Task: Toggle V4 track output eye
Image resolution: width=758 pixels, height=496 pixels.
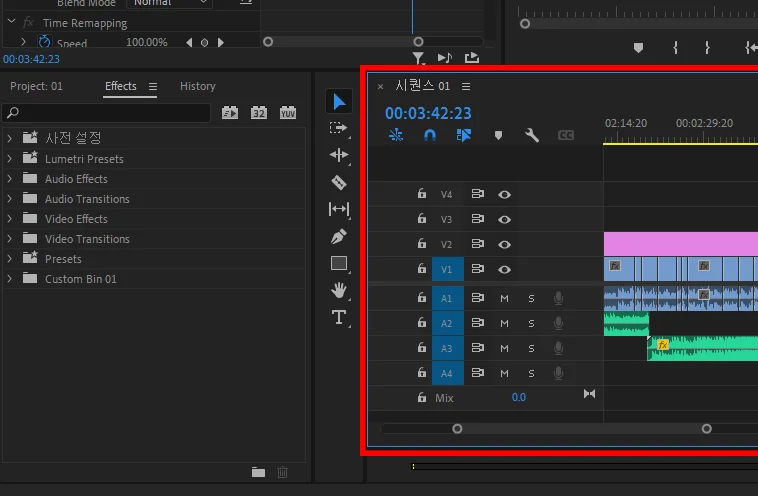Action: click(504, 194)
